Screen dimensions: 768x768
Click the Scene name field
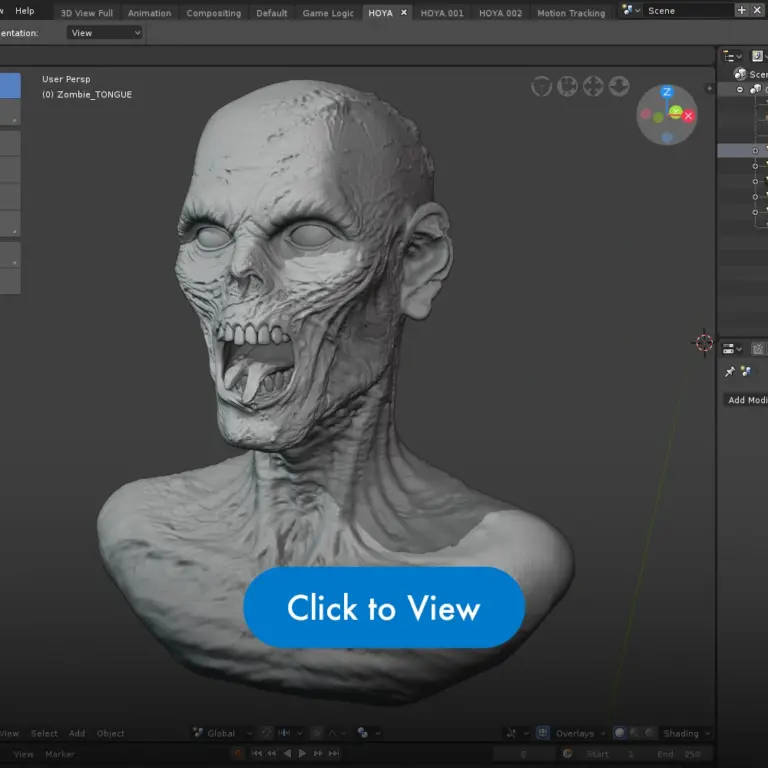pos(689,10)
